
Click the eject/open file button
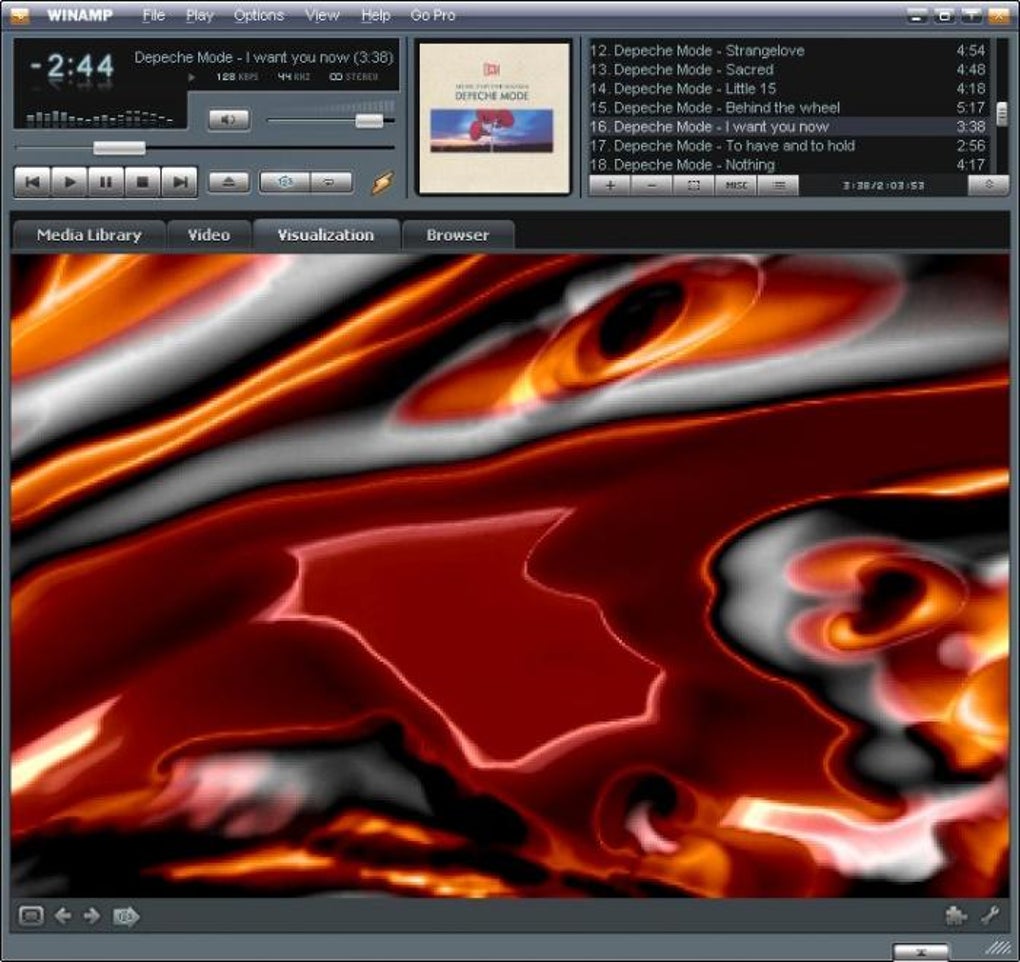click(x=228, y=182)
